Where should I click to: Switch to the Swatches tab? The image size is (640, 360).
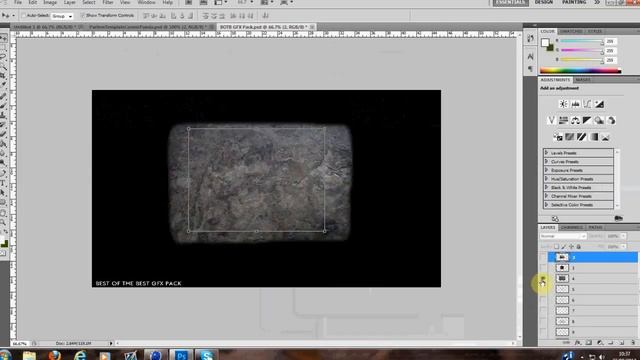point(571,31)
